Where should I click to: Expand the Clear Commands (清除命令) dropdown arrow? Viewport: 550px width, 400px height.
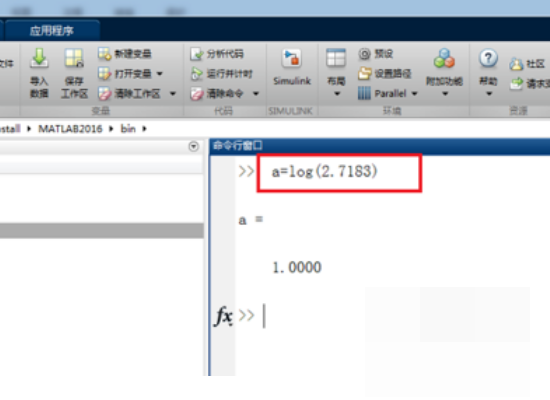click(256, 94)
